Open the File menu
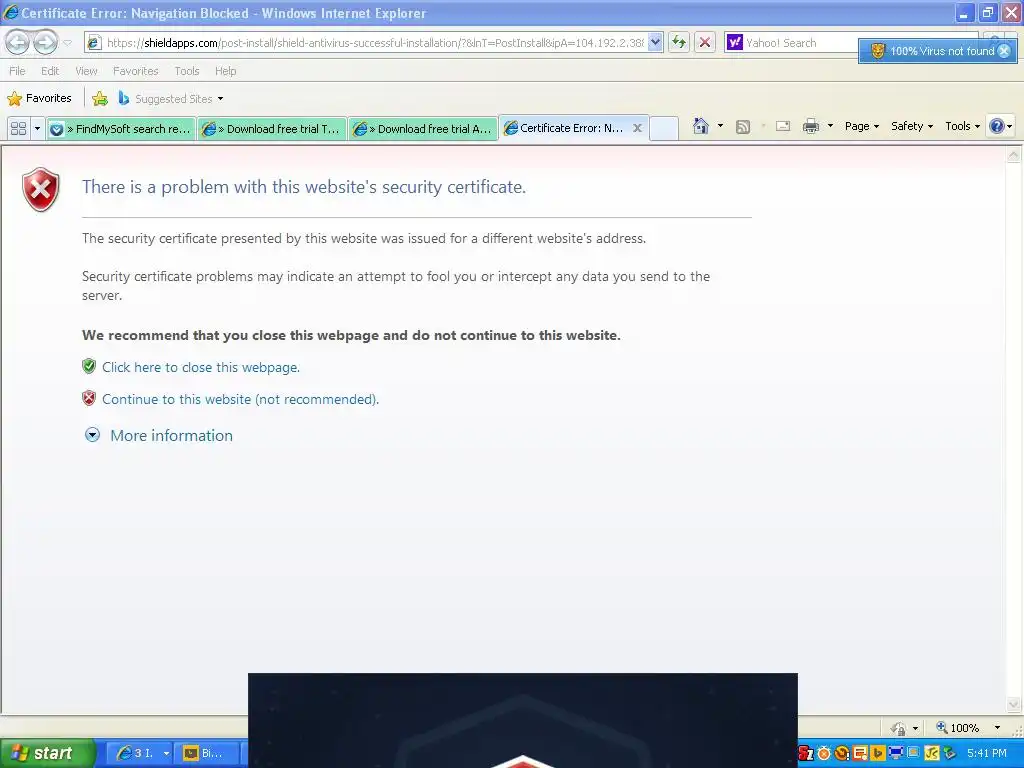Viewport: 1024px width, 768px height. click(x=17, y=71)
